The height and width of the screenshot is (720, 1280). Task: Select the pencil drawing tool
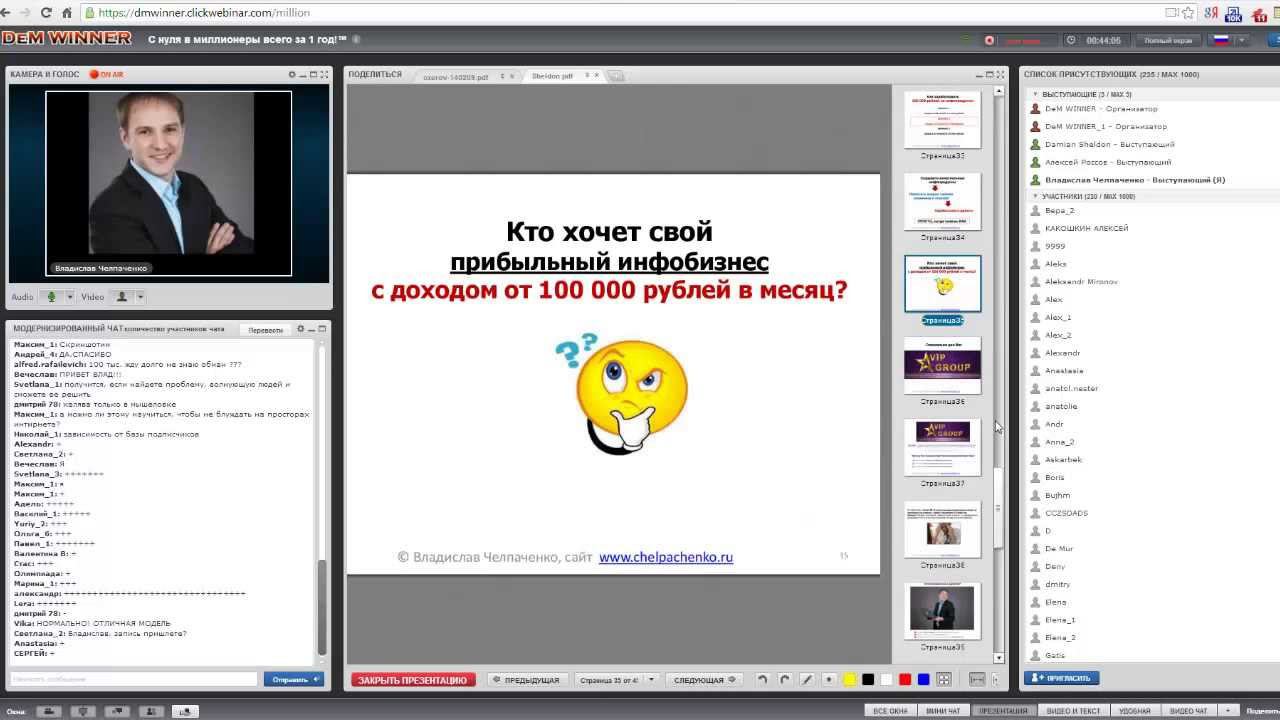pos(808,680)
